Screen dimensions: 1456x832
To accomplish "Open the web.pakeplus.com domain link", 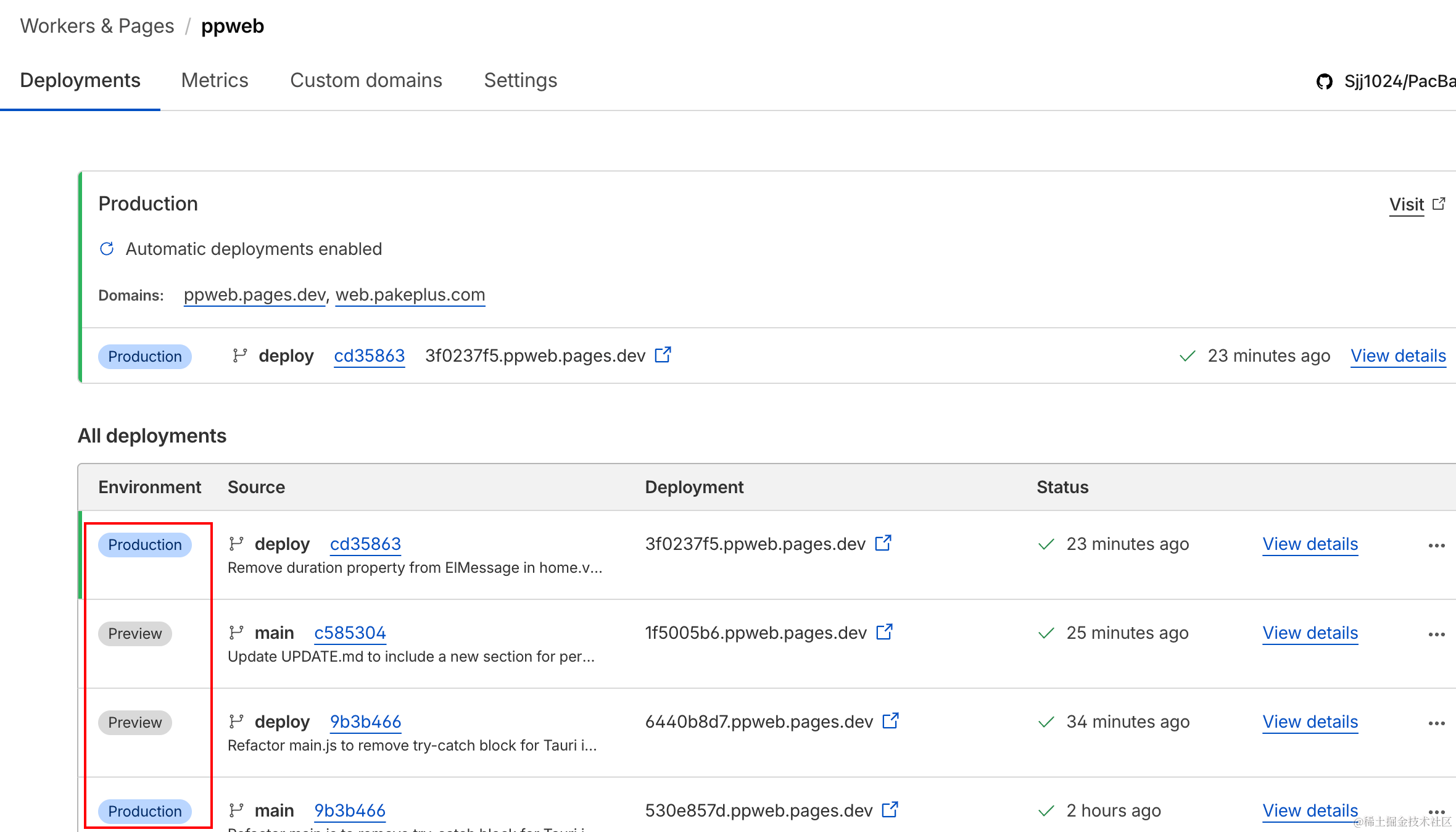I will pyautogui.click(x=410, y=294).
